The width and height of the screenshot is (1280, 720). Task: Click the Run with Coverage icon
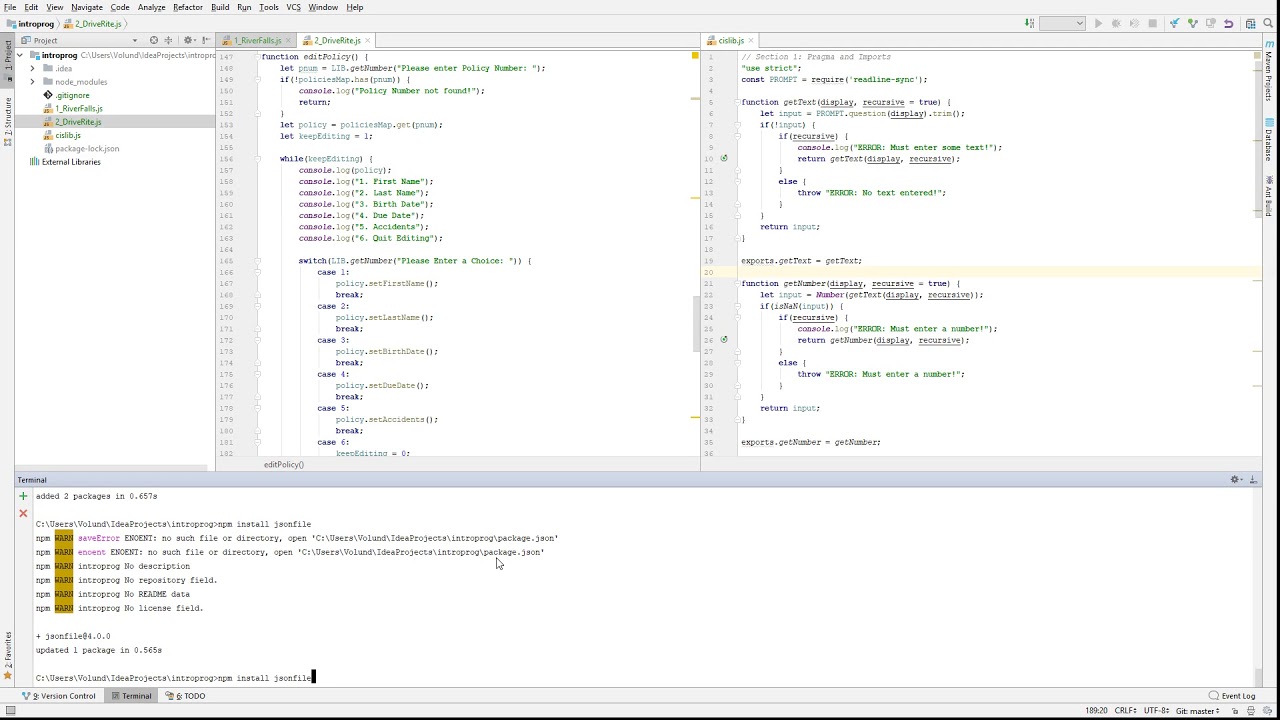click(1134, 23)
